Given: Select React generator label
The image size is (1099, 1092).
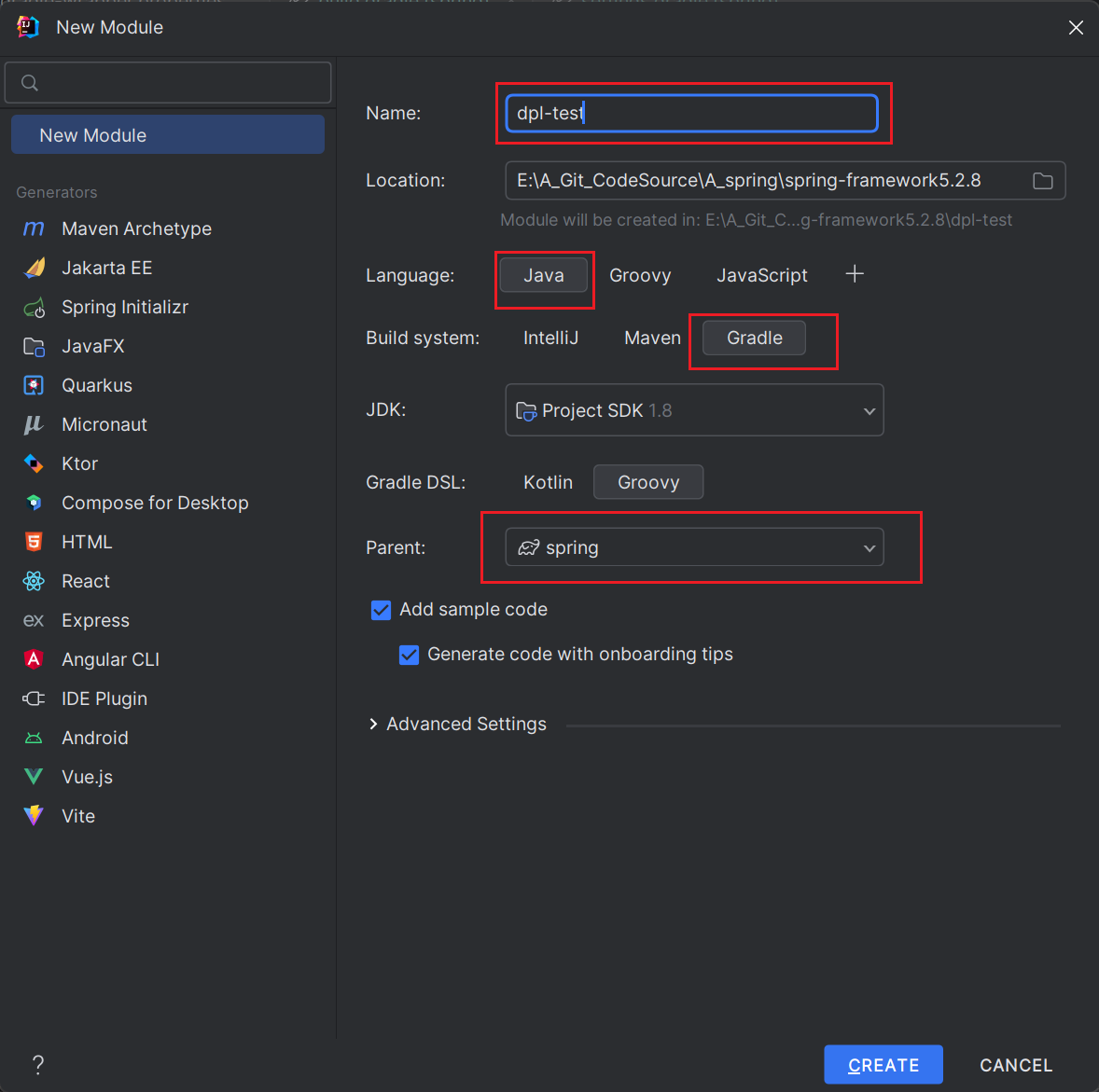Looking at the screenshot, I should 86,581.
